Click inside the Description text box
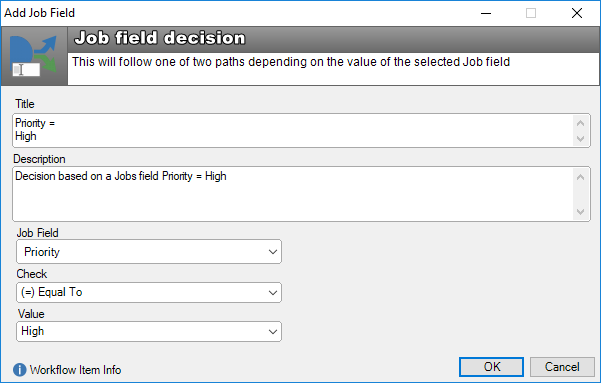Screen dimensions: 601x383 point(293,194)
